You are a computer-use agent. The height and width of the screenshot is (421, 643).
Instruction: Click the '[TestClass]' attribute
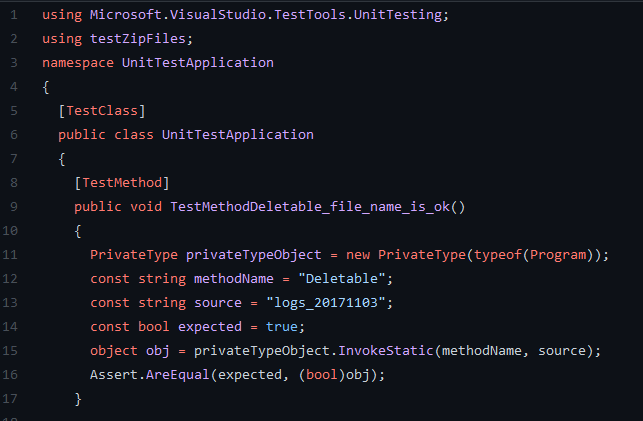[102, 111]
